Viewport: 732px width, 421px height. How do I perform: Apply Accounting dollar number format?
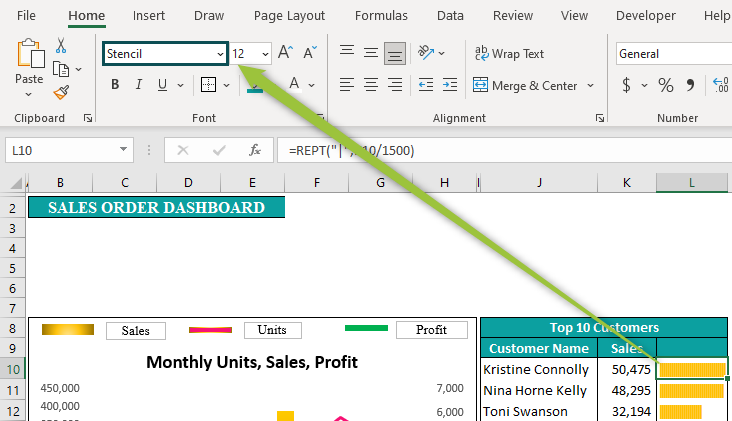click(x=626, y=85)
